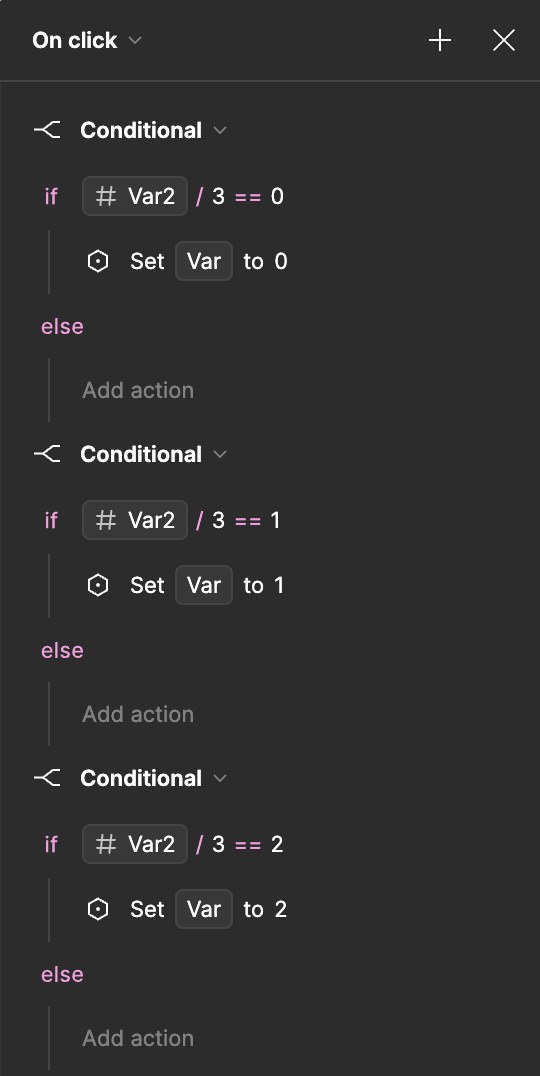Open the On click trigger dropdown
The height and width of the screenshot is (1076, 540).
coord(136,40)
